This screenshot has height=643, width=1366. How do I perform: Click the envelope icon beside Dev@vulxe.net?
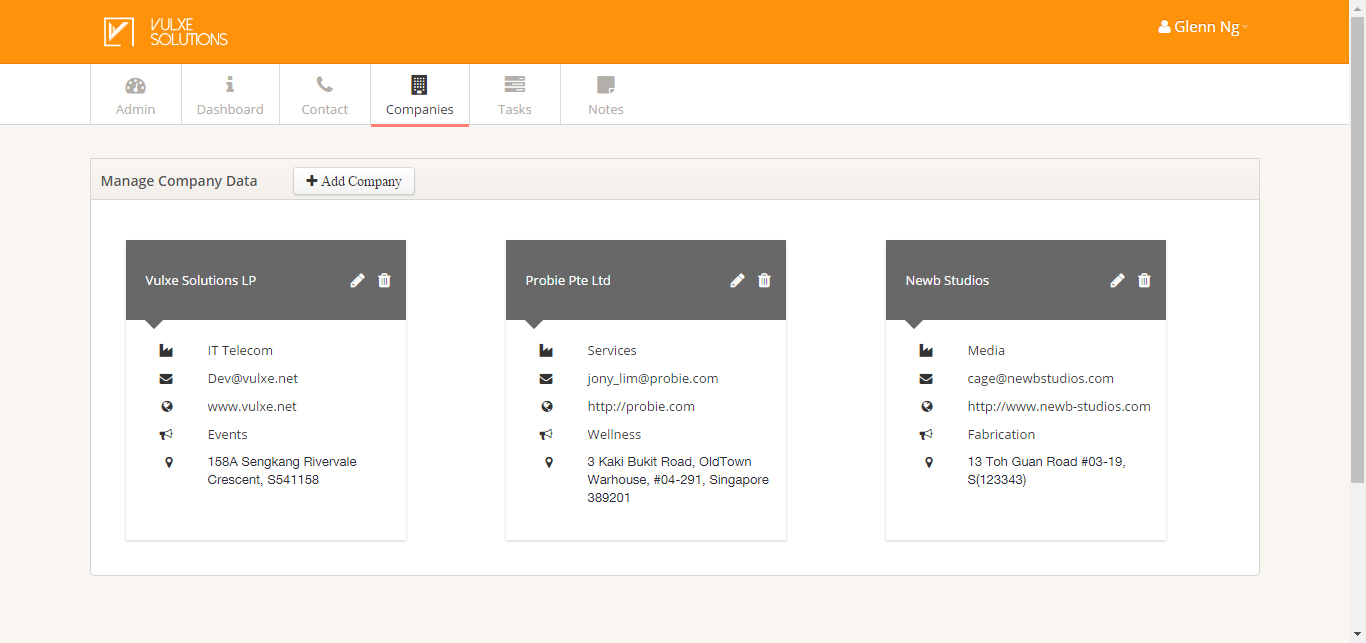[x=166, y=379]
